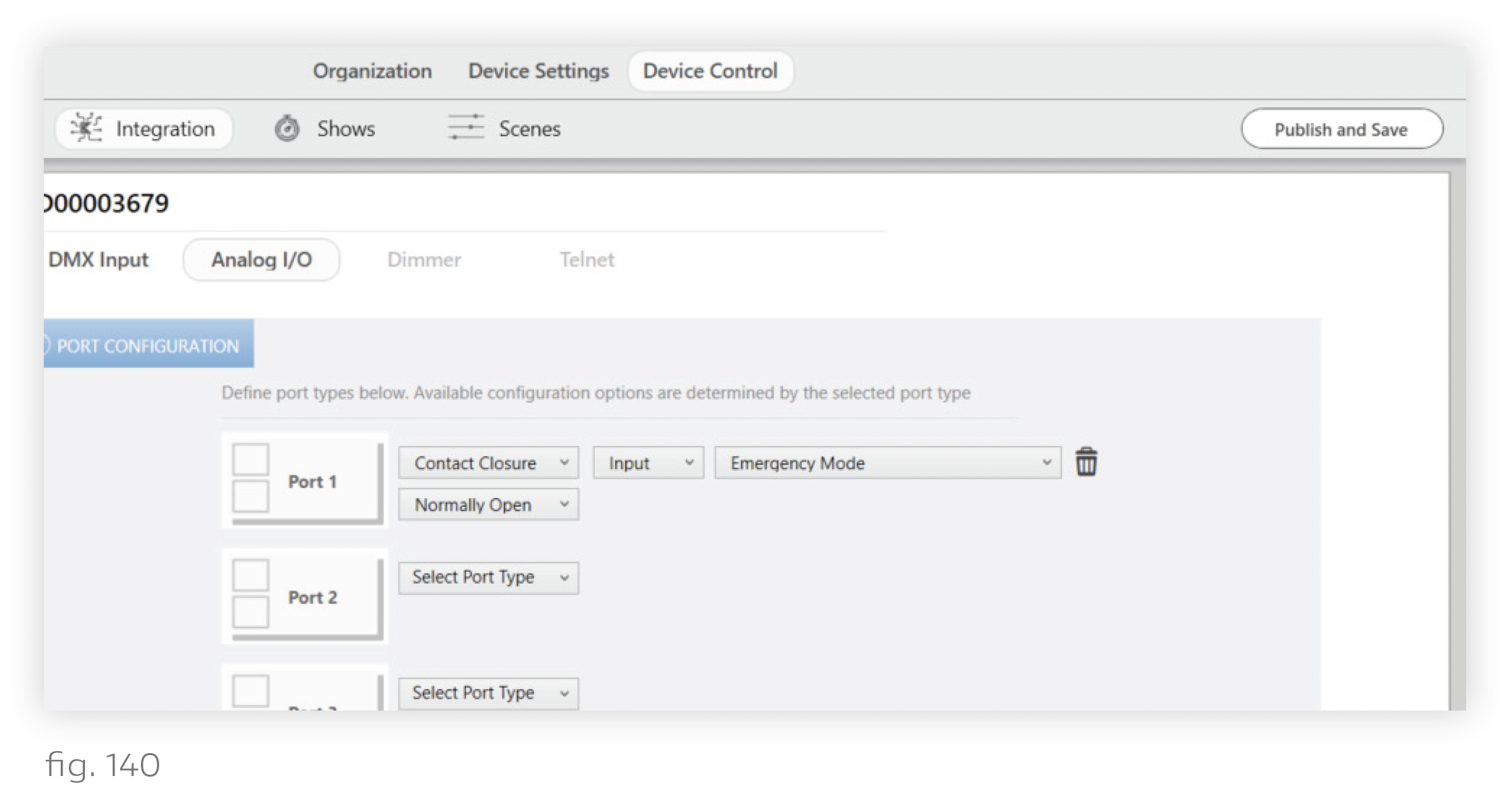Open the Input direction dropdown
This screenshot has height=803, width=1512.
(648, 463)
